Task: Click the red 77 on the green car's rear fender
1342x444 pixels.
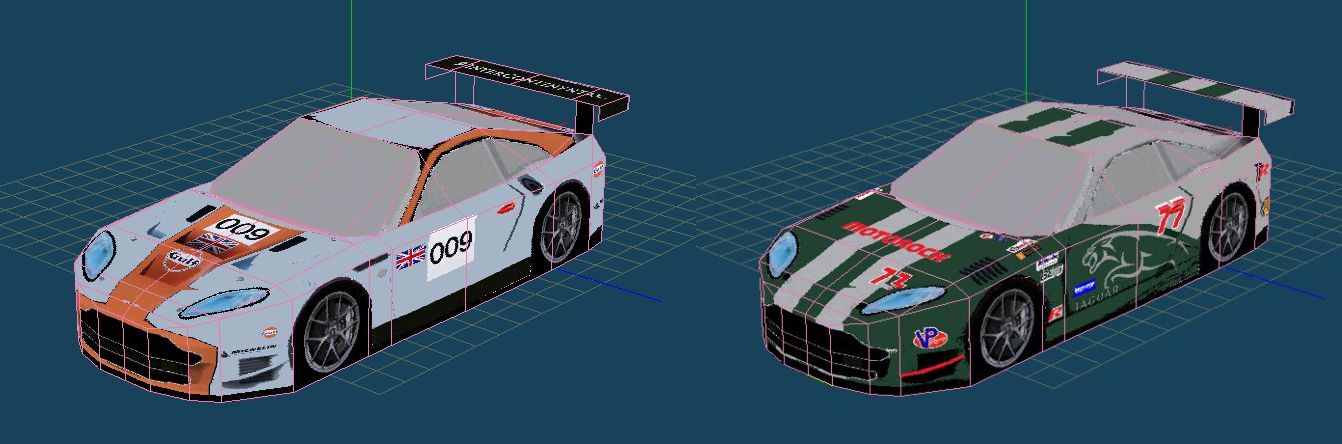Action: pyautogui.click(x=1171, y=217)
